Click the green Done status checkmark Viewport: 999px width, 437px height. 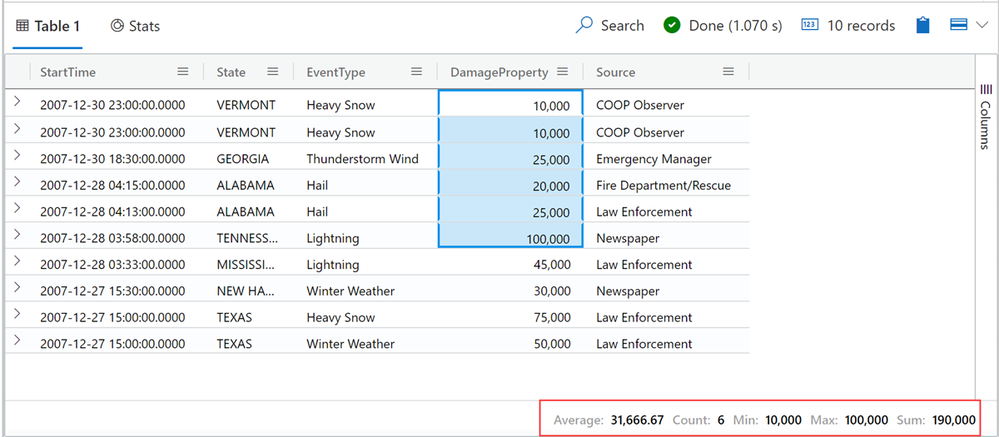[x=672, y=25]
